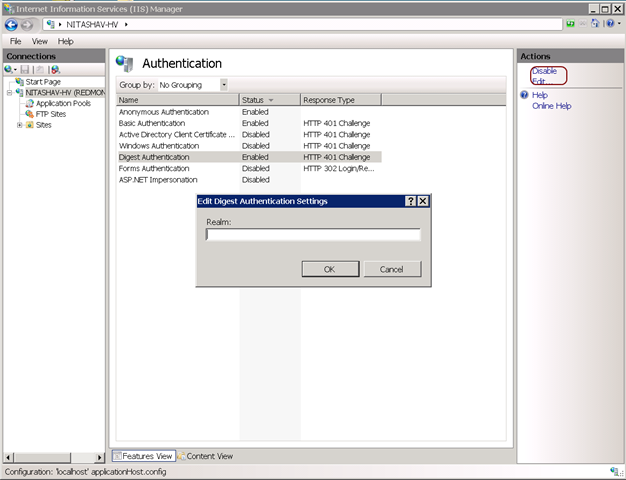This screenshot has width=626, height=480.
Task: Click the Save icon in Connections toolbar
Action: (25, 69)
